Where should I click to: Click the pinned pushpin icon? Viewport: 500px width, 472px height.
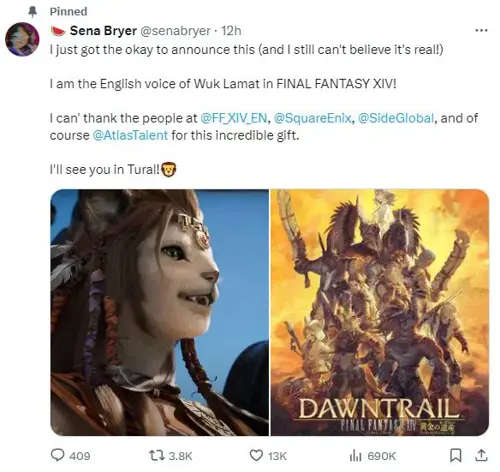point(32,12)
